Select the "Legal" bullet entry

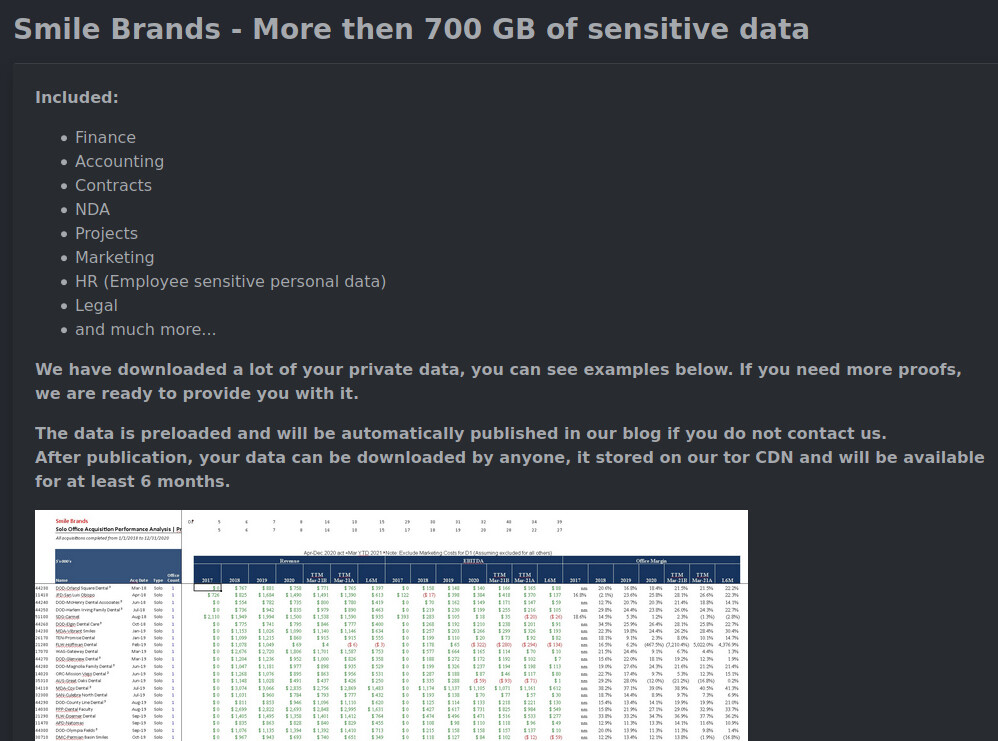point(96,306)
